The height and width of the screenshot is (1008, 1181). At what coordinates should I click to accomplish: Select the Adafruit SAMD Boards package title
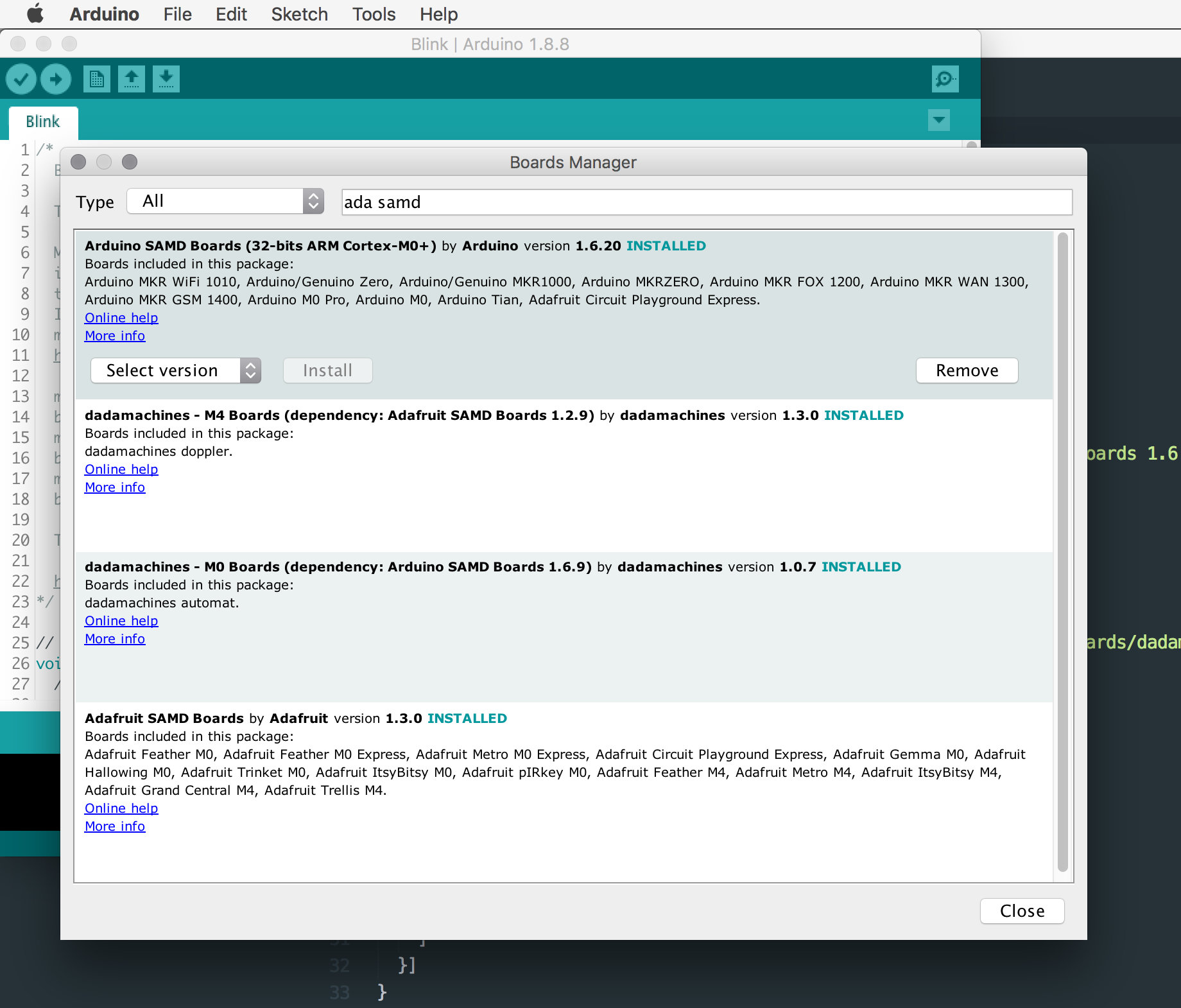[x=164, y=718]
